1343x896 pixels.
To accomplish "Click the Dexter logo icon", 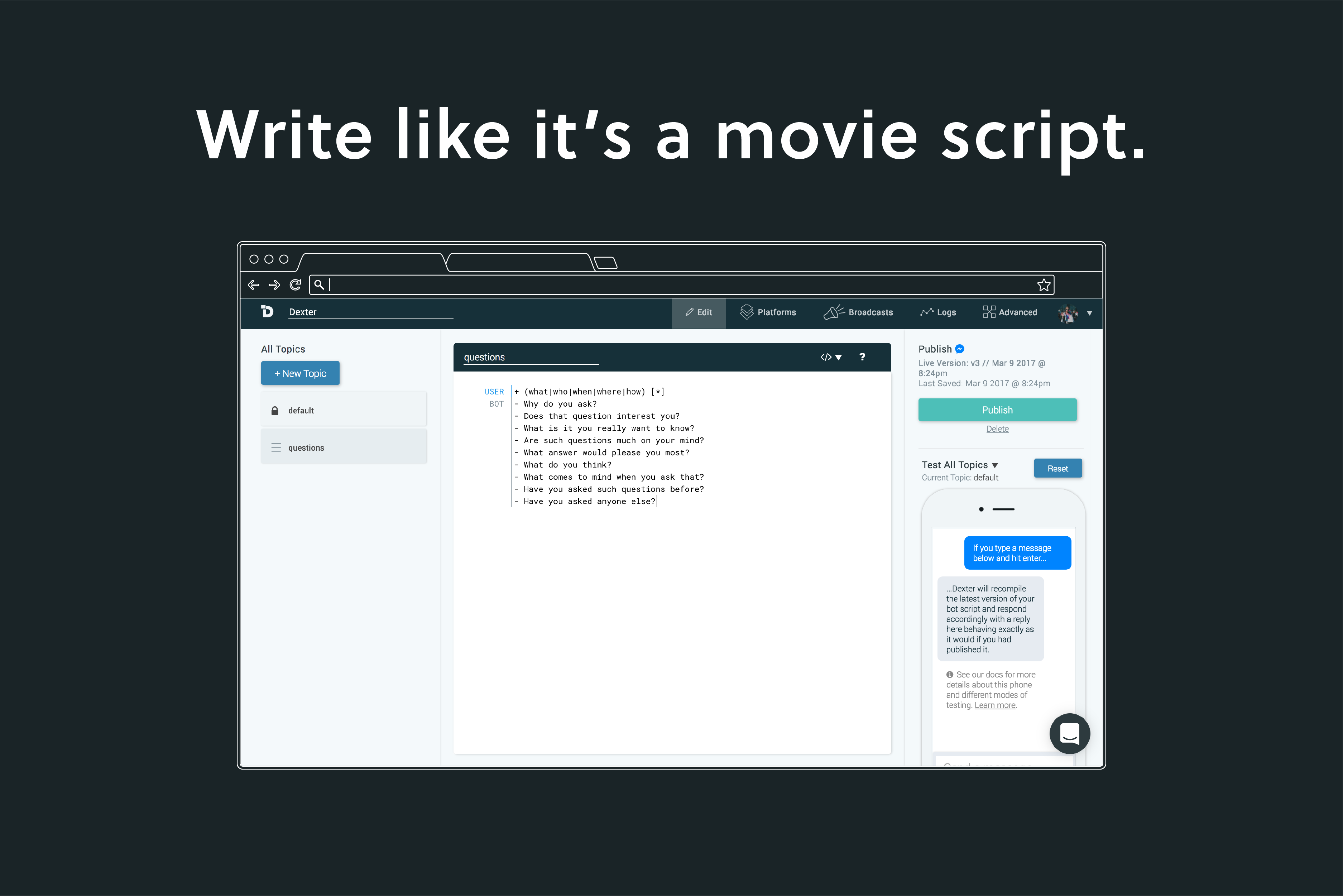I will [x=267, y=311].
